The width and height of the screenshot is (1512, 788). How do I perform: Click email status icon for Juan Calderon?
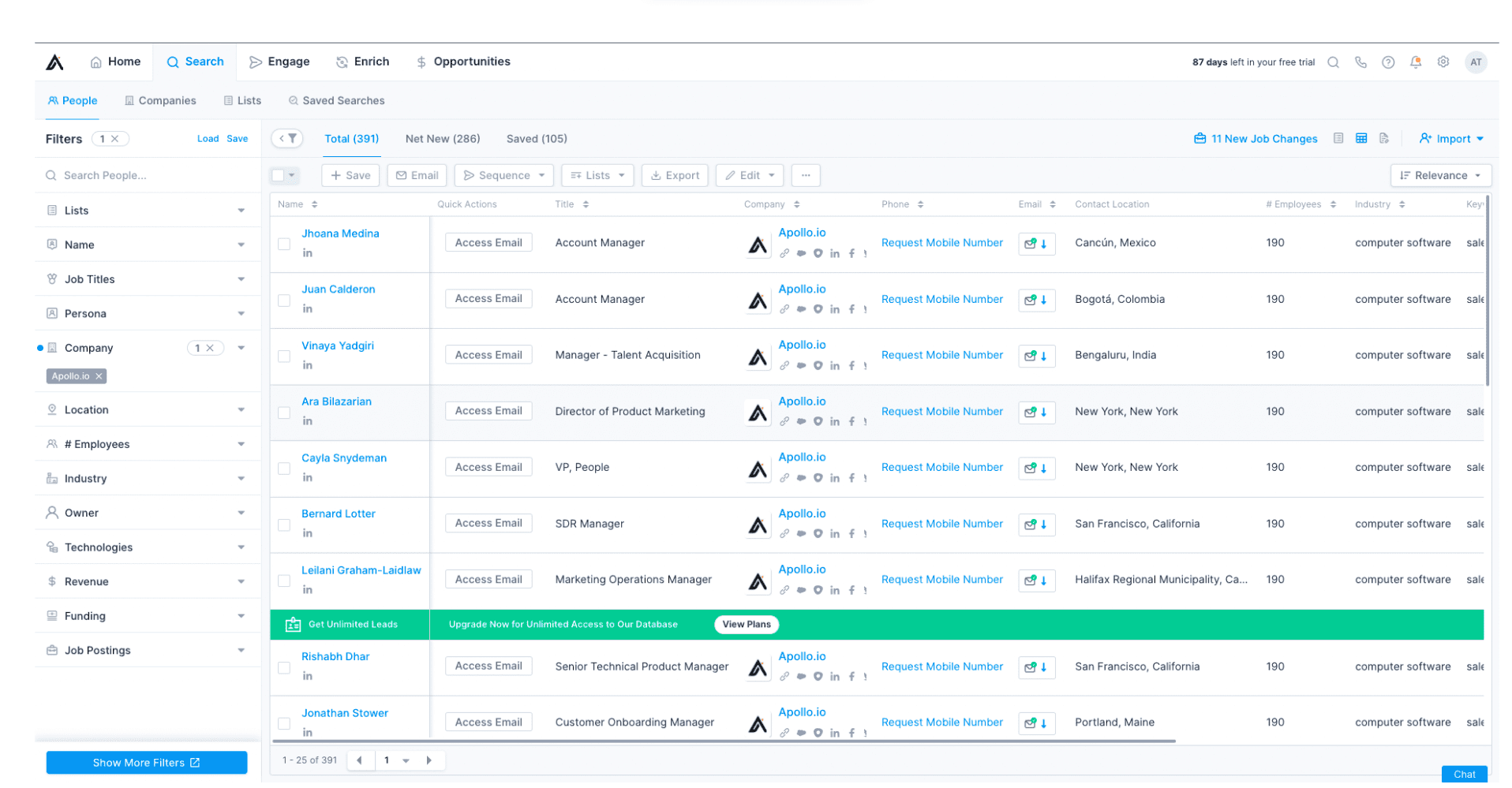[1036, 300]
